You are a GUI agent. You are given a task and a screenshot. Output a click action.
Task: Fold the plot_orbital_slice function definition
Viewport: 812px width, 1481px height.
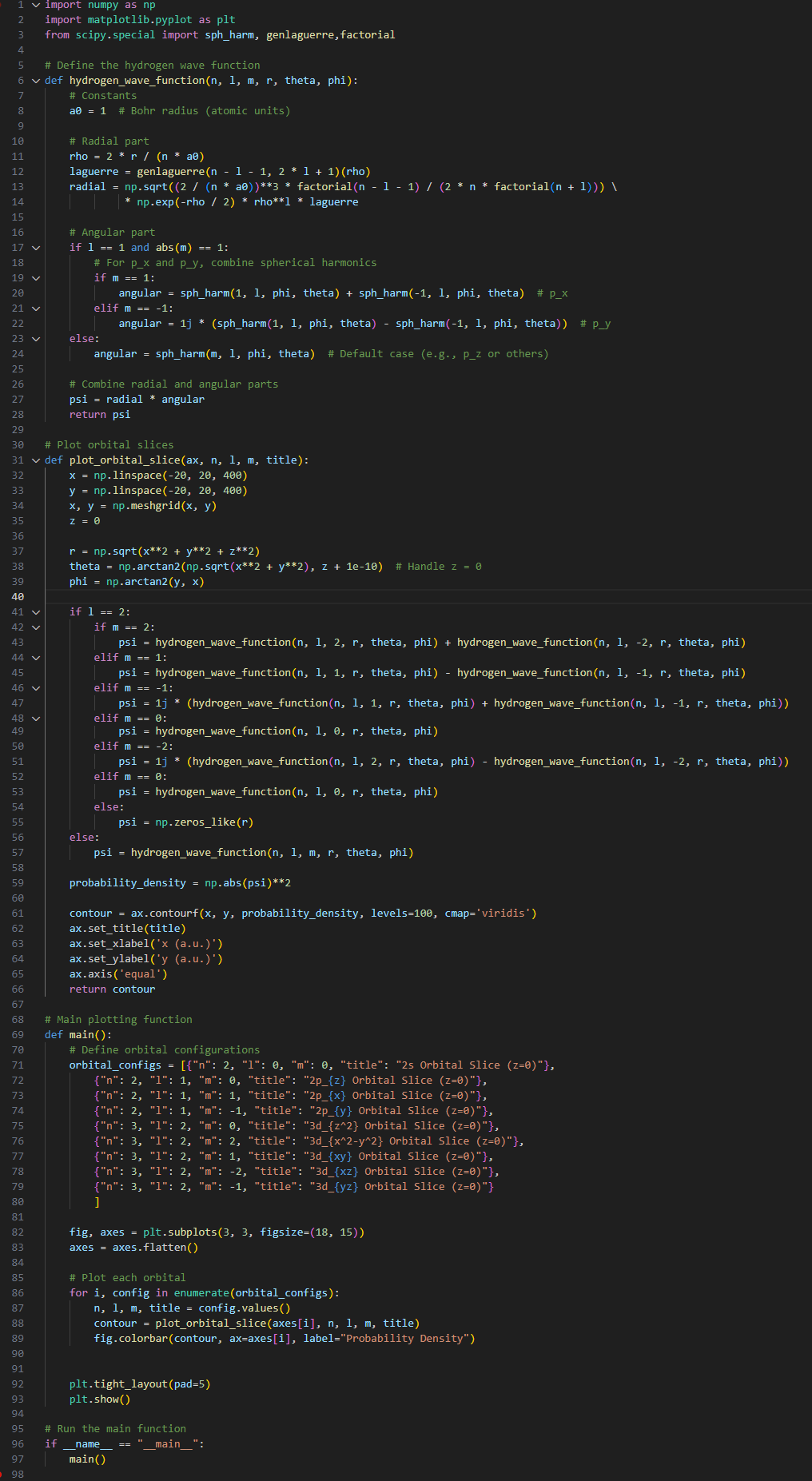pos(36,460)
